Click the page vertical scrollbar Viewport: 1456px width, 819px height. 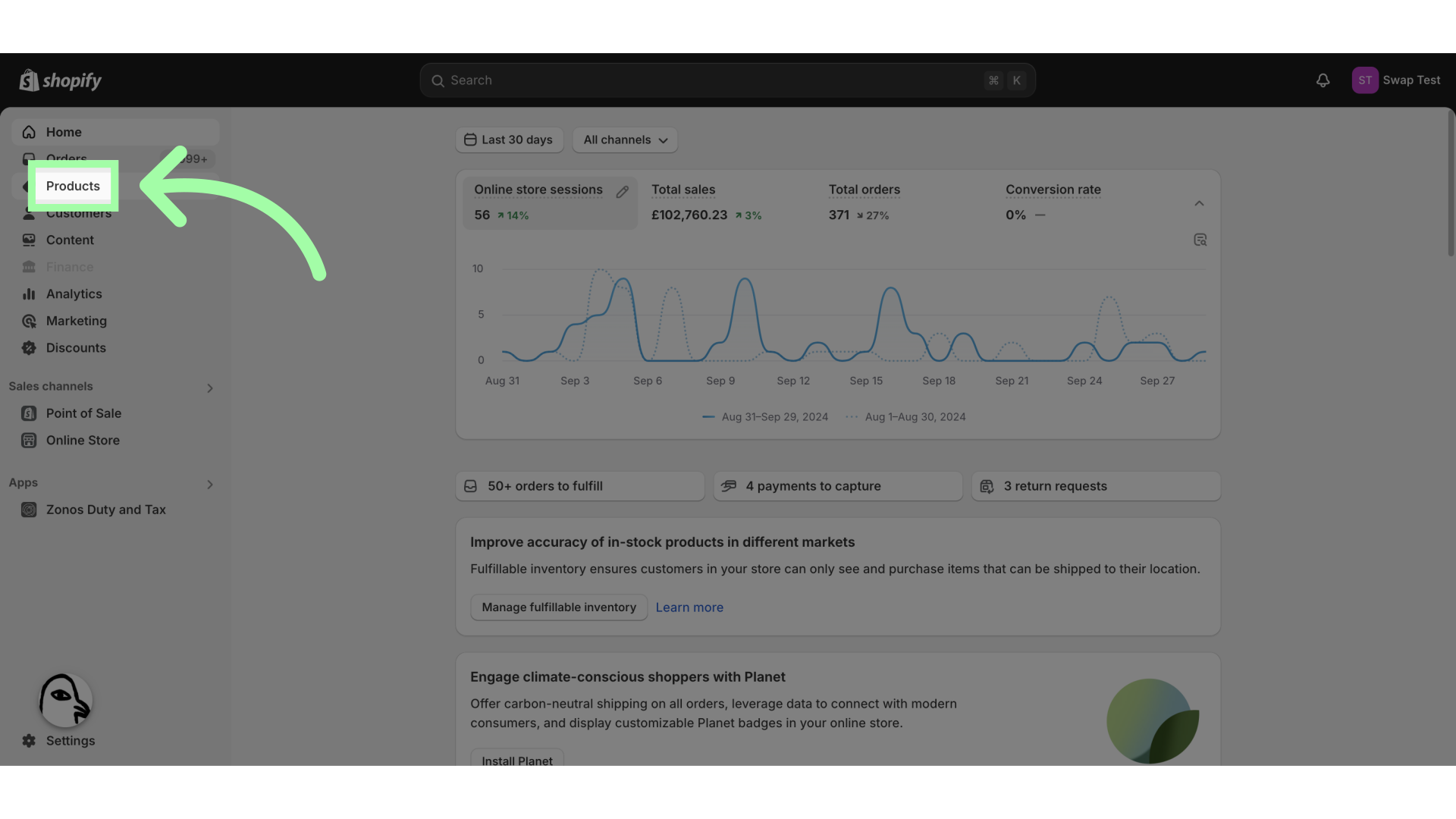1451,183
